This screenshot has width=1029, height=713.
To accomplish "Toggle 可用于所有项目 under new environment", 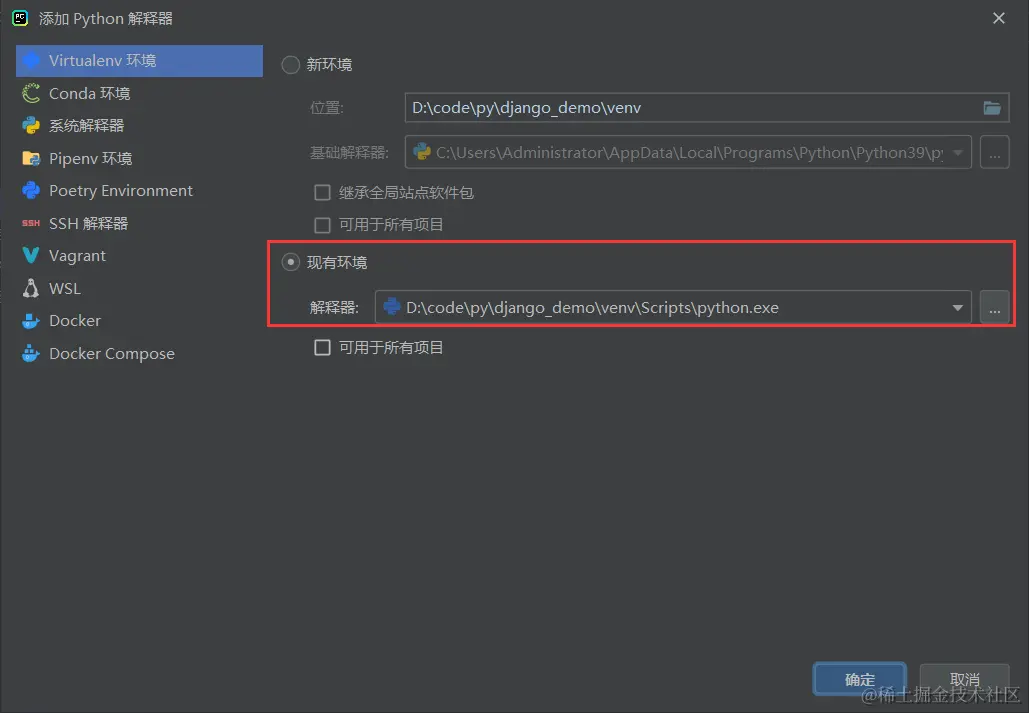I will tap(322, 225).
